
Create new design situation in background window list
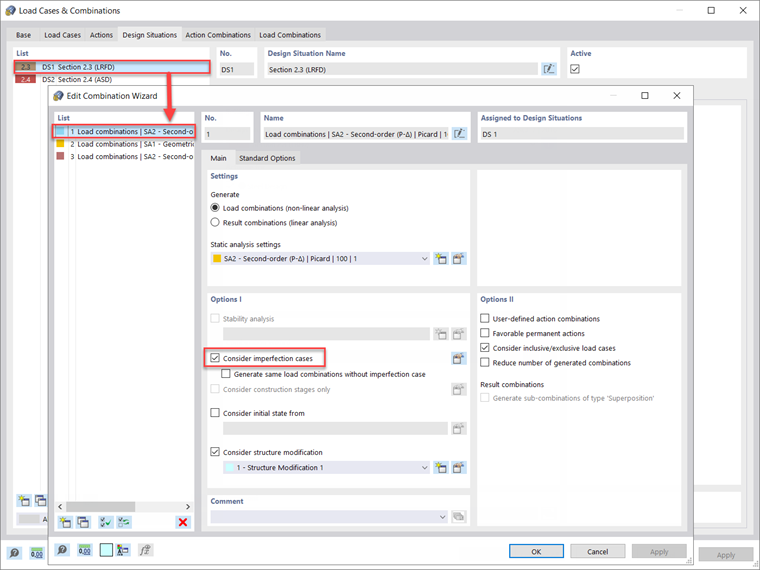click(23, 500)
